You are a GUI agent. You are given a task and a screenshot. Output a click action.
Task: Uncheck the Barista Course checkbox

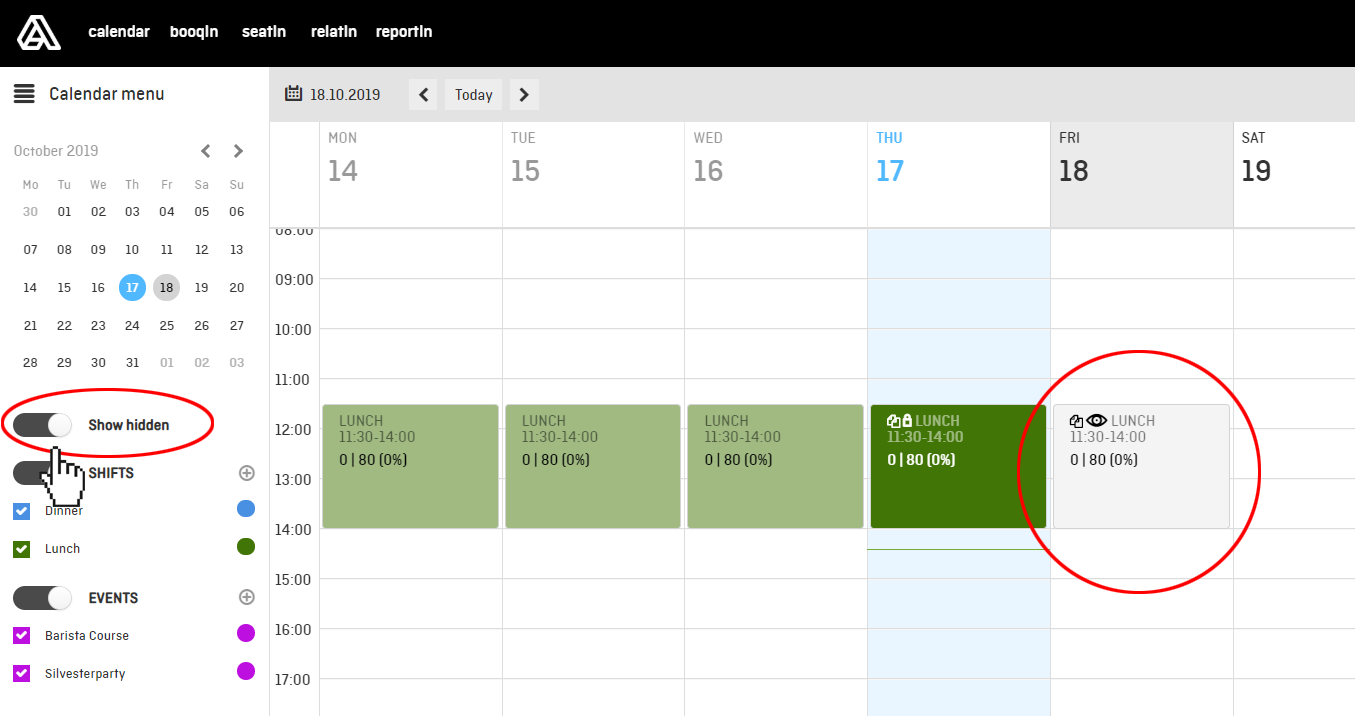(21, 636)
